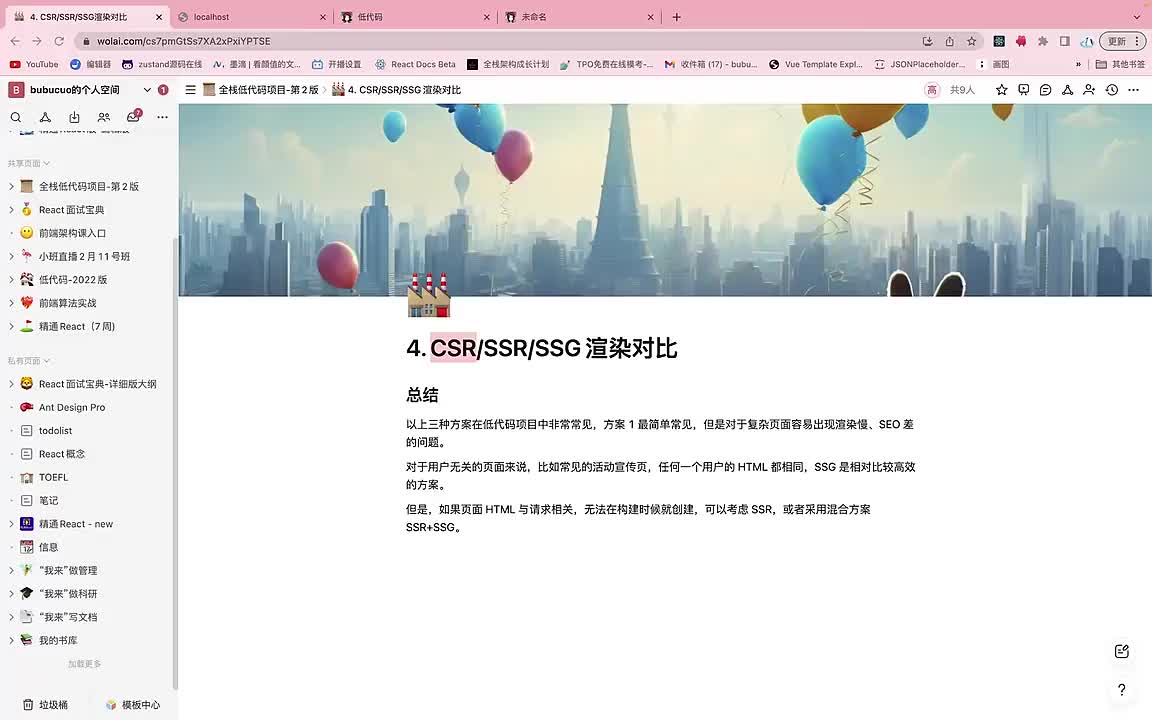
Task: Open JSONPlaceholder bookmark
Action: [x=919, y=65]
